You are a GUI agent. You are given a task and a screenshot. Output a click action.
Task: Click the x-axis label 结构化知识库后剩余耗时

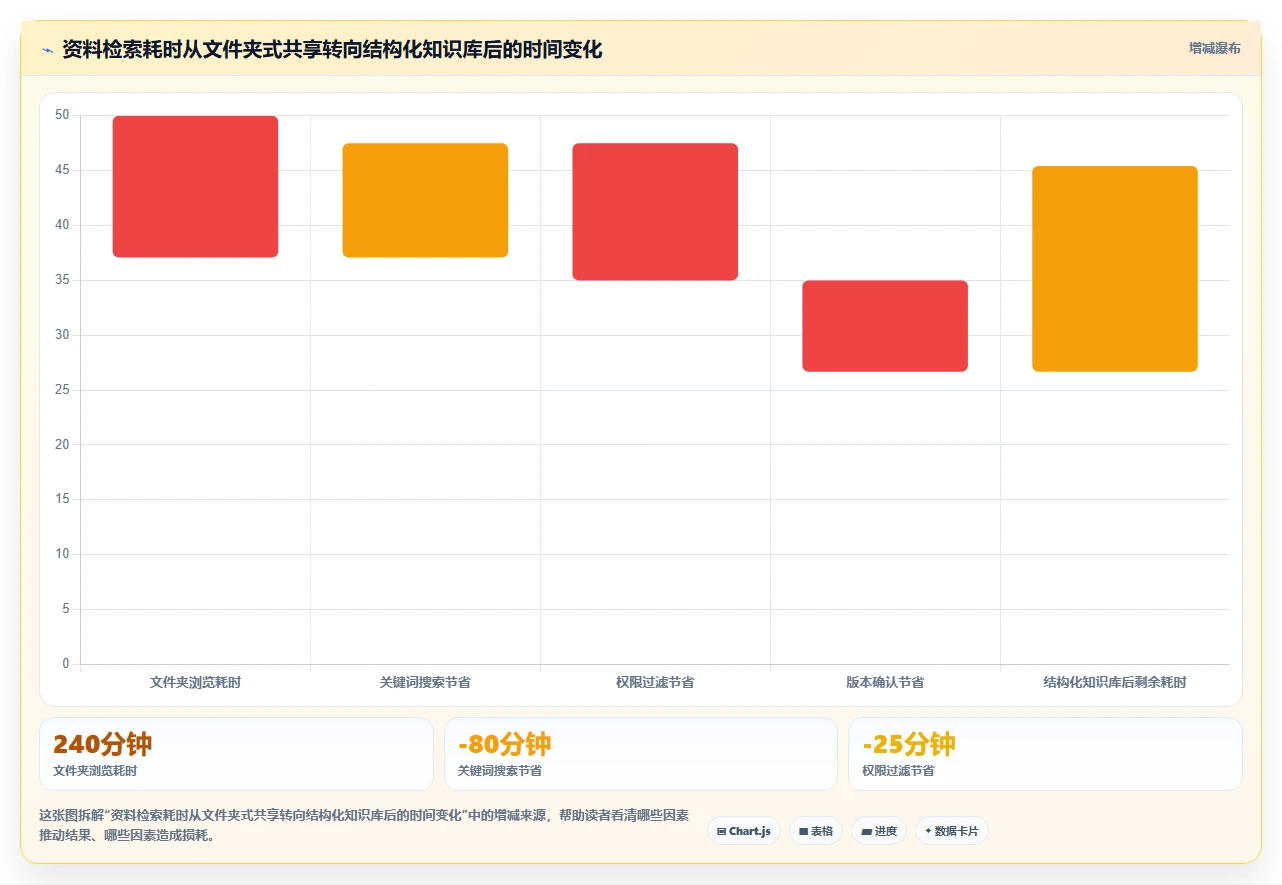1115,682
